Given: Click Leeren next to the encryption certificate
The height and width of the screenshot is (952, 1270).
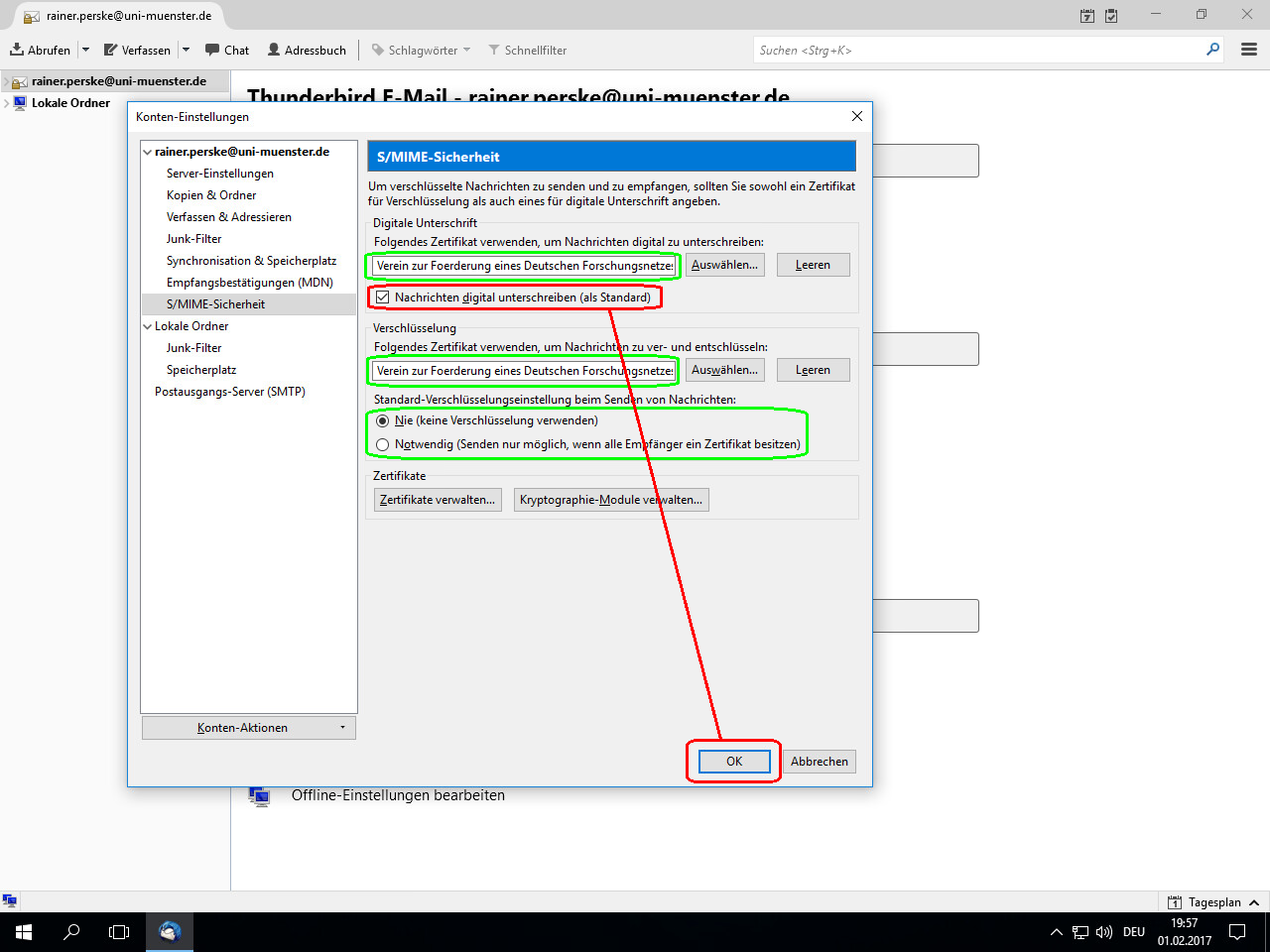Looking at the screenshot, I should [813, 370].
